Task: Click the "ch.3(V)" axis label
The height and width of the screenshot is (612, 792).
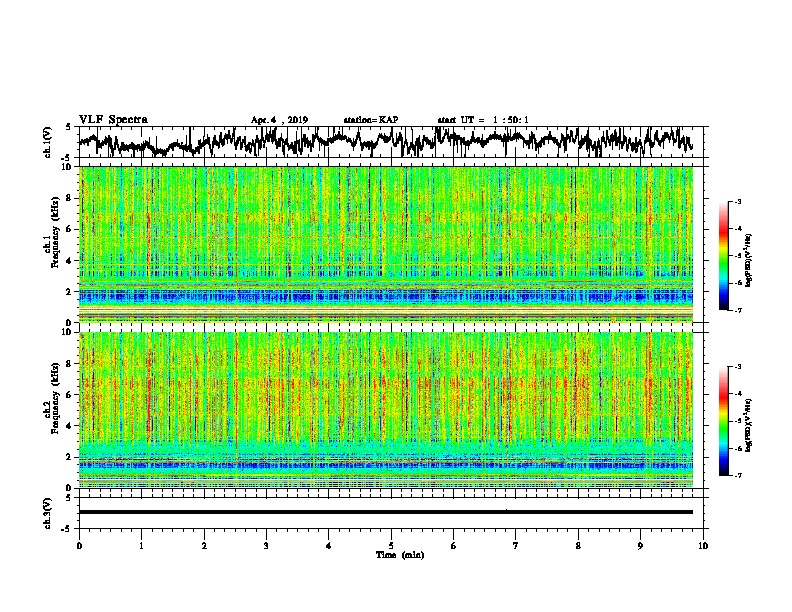Action: (x=48, y=513)
